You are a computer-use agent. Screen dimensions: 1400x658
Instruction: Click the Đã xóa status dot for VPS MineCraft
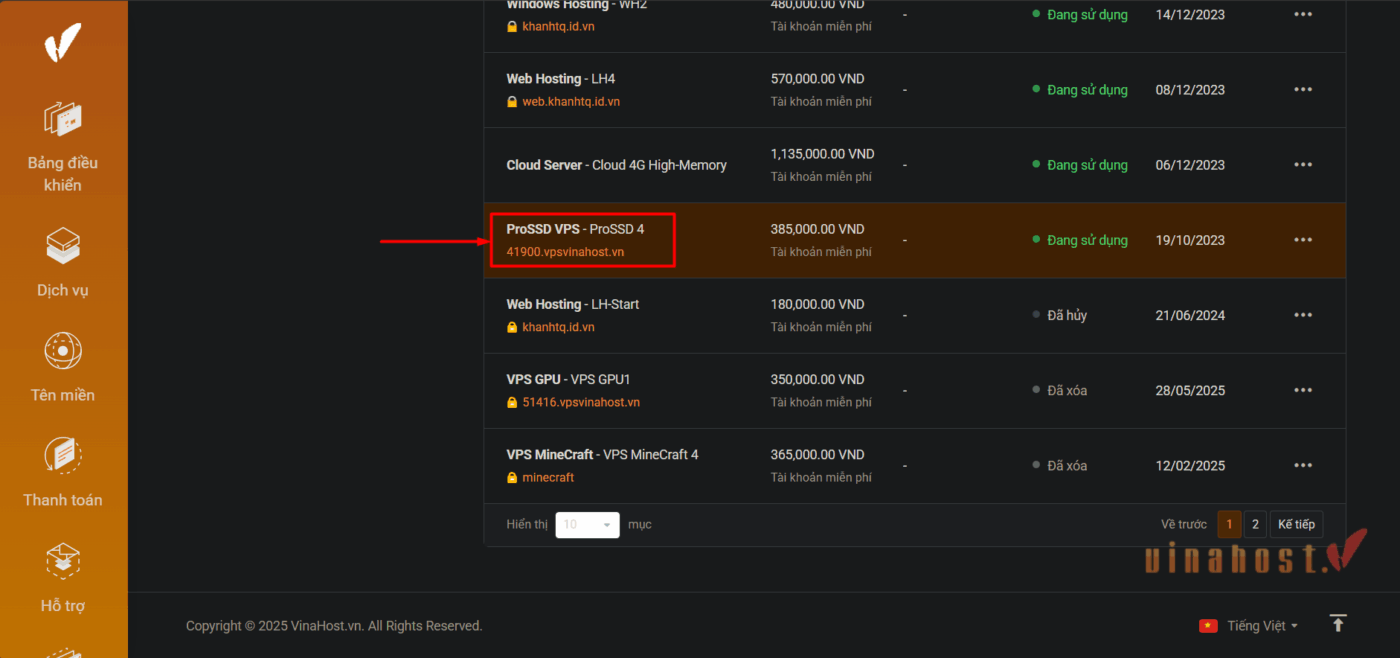click(x=1034, y=464)
